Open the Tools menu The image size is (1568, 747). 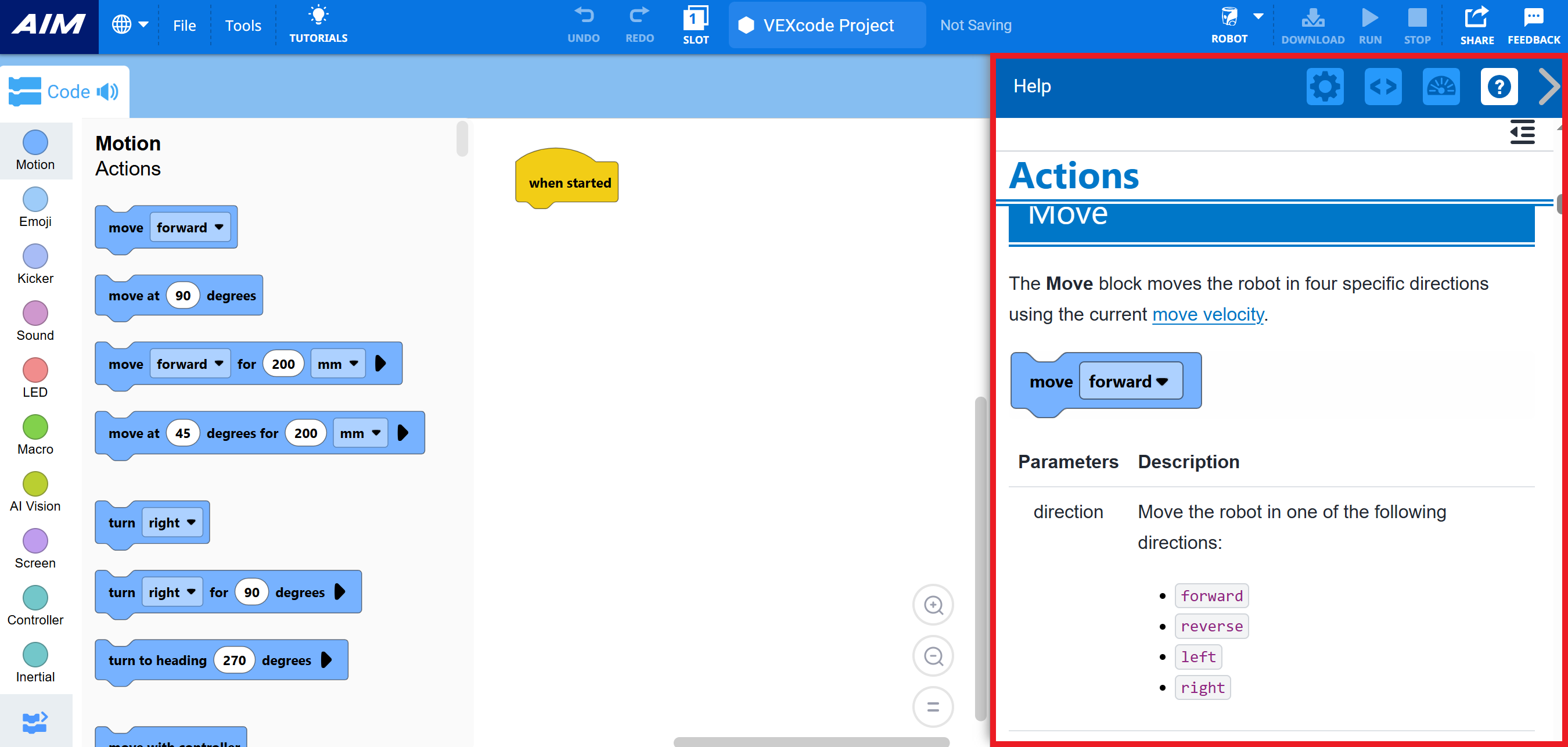[x=243, y=25]
